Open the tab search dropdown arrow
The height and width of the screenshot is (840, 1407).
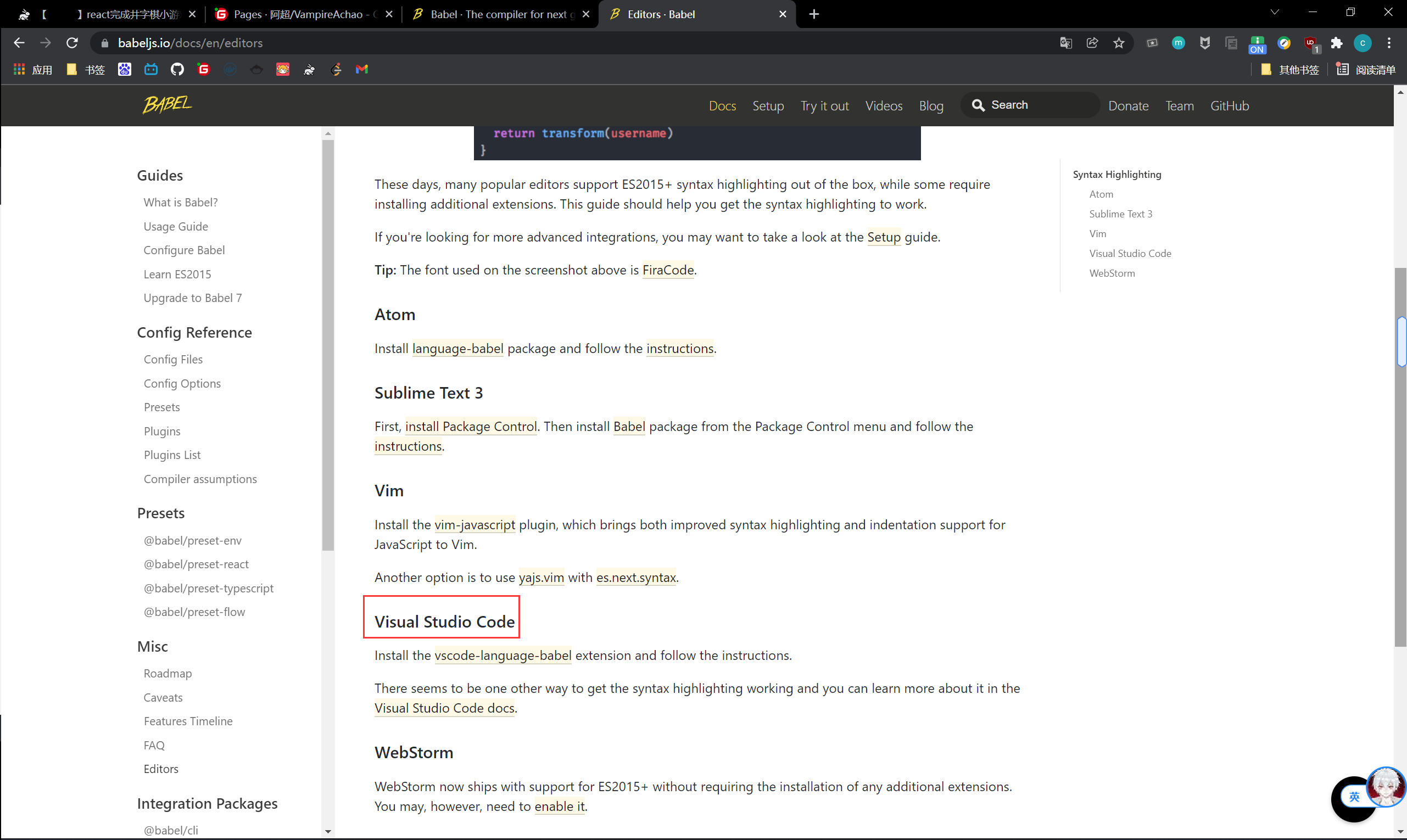pyautogui.click(x=1275, y=13)
